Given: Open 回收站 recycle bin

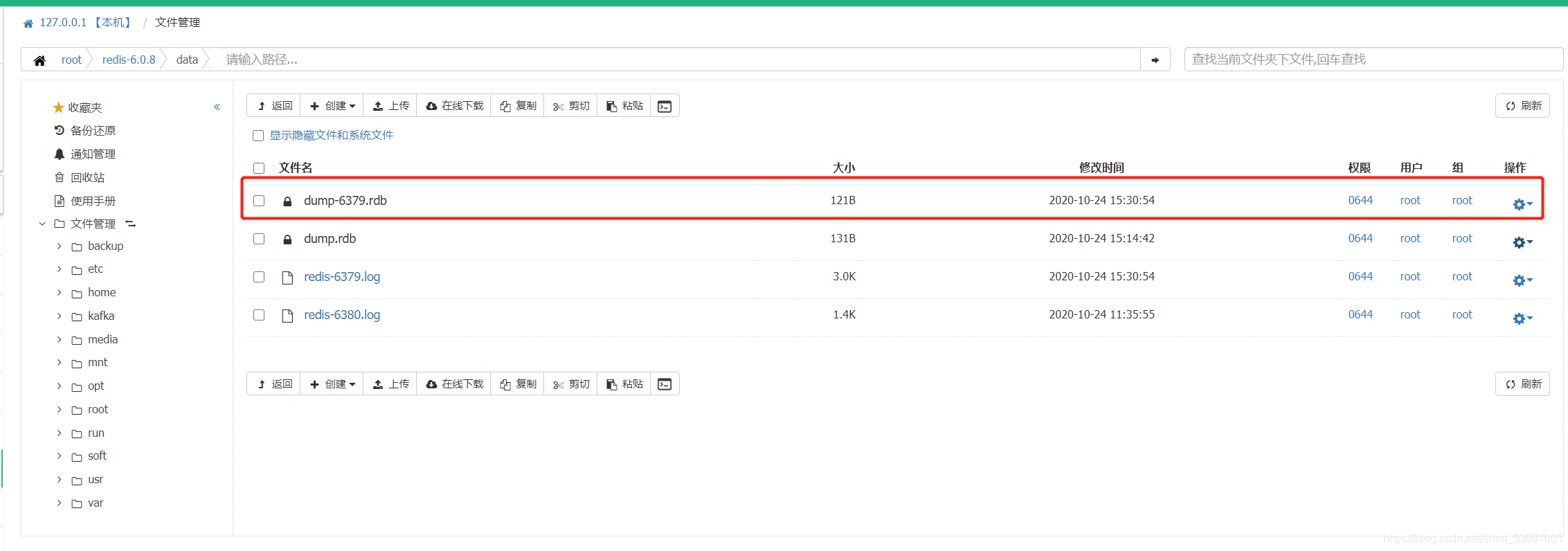Looking at the screenshot, I should coord(79,177).
